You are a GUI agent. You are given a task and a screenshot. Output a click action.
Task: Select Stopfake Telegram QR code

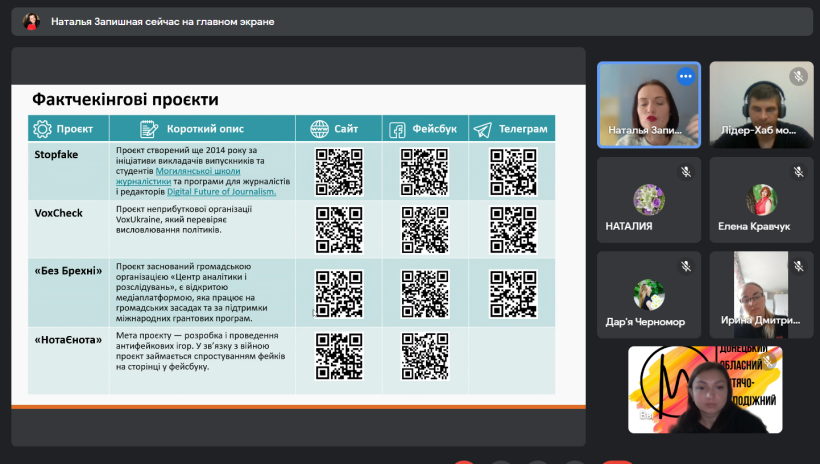pyautogui.click(x=514, y=172)
